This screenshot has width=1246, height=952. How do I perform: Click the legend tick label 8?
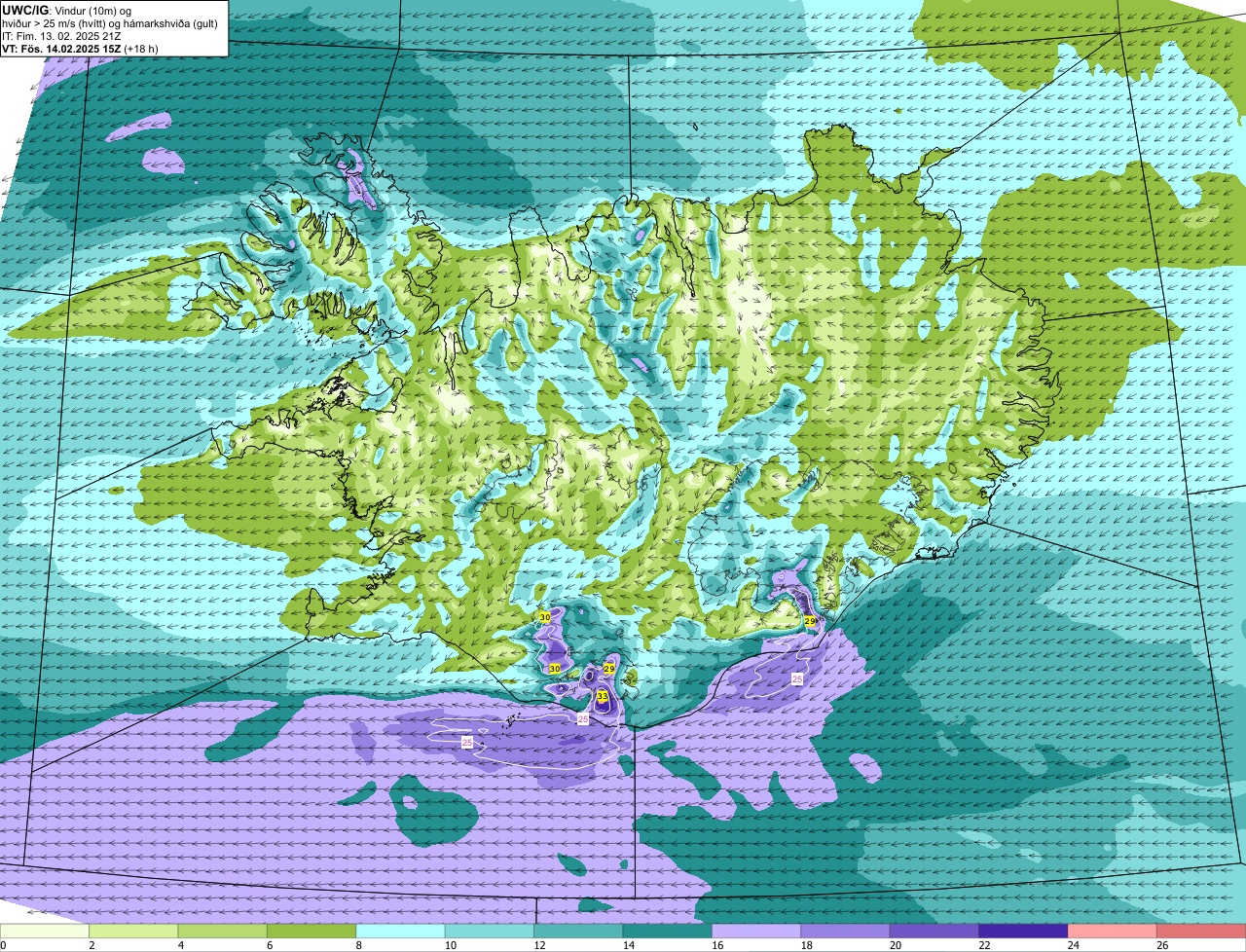pyautogui.click(x=357, y=944)
